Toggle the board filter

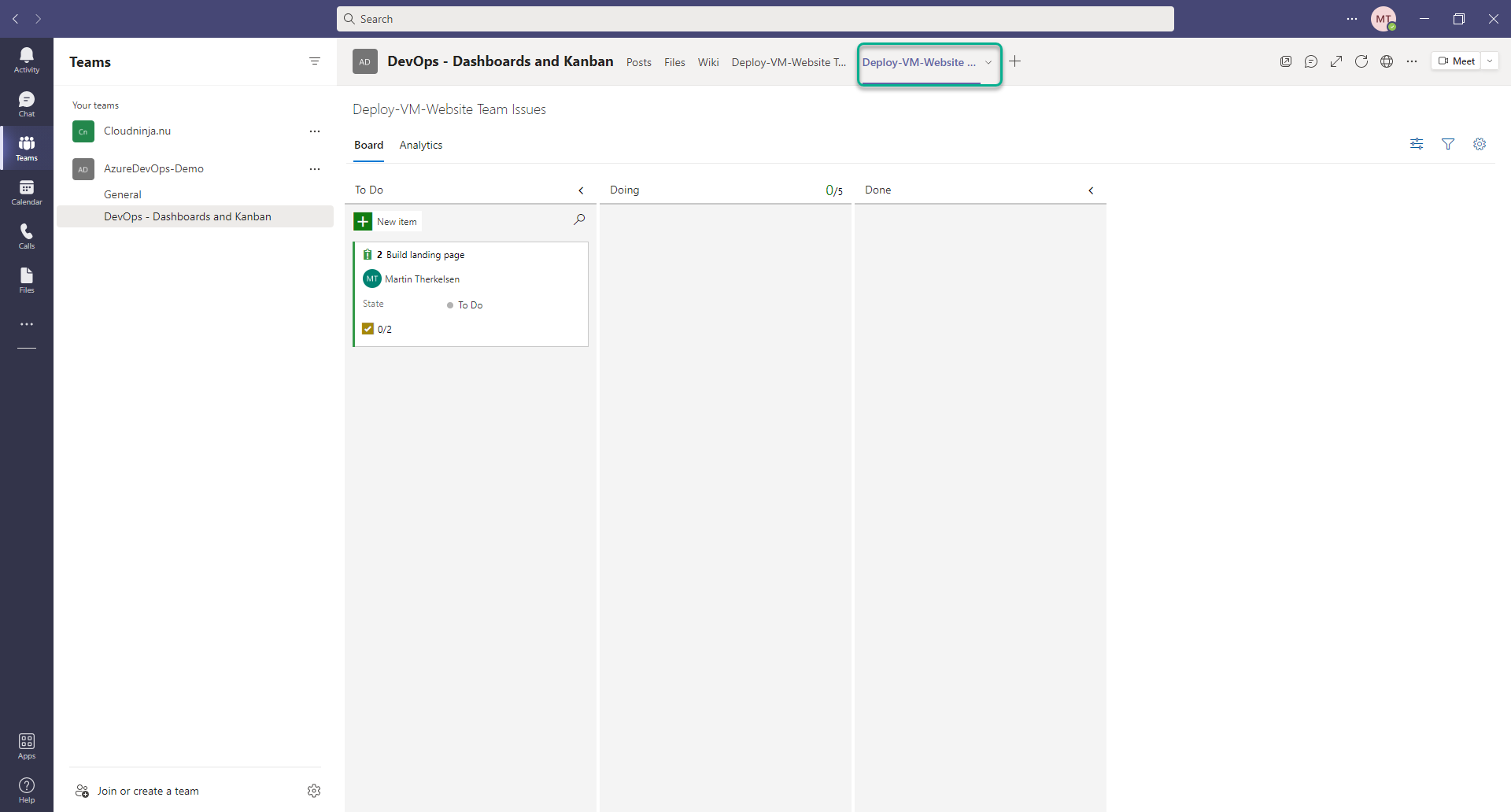(x=1448, y=144)
